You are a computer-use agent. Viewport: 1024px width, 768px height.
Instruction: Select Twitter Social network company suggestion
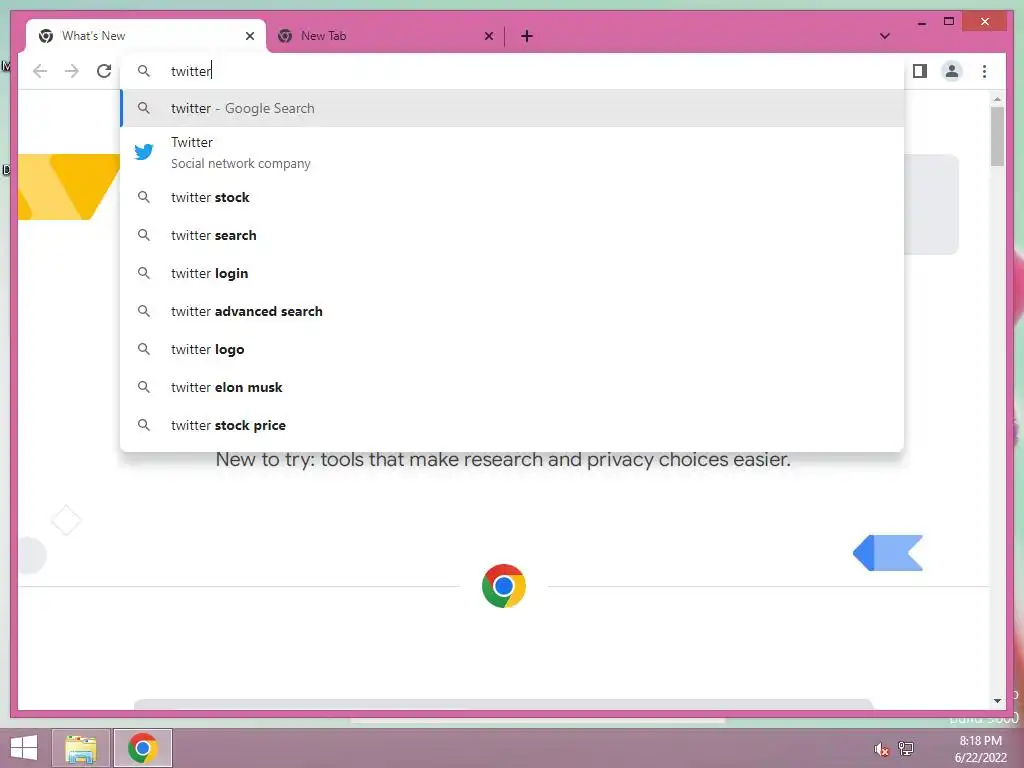pyautogui.click(x=512, y=153)
